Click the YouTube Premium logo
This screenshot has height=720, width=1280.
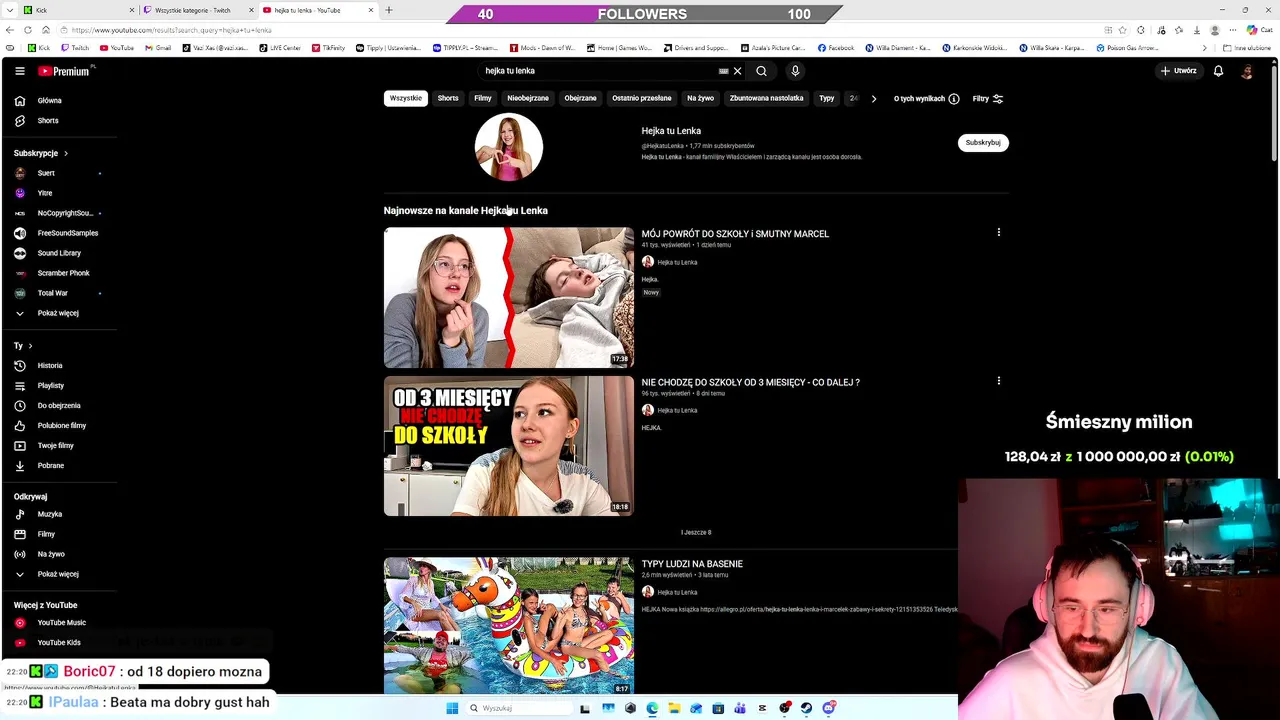tap(66, 71)
